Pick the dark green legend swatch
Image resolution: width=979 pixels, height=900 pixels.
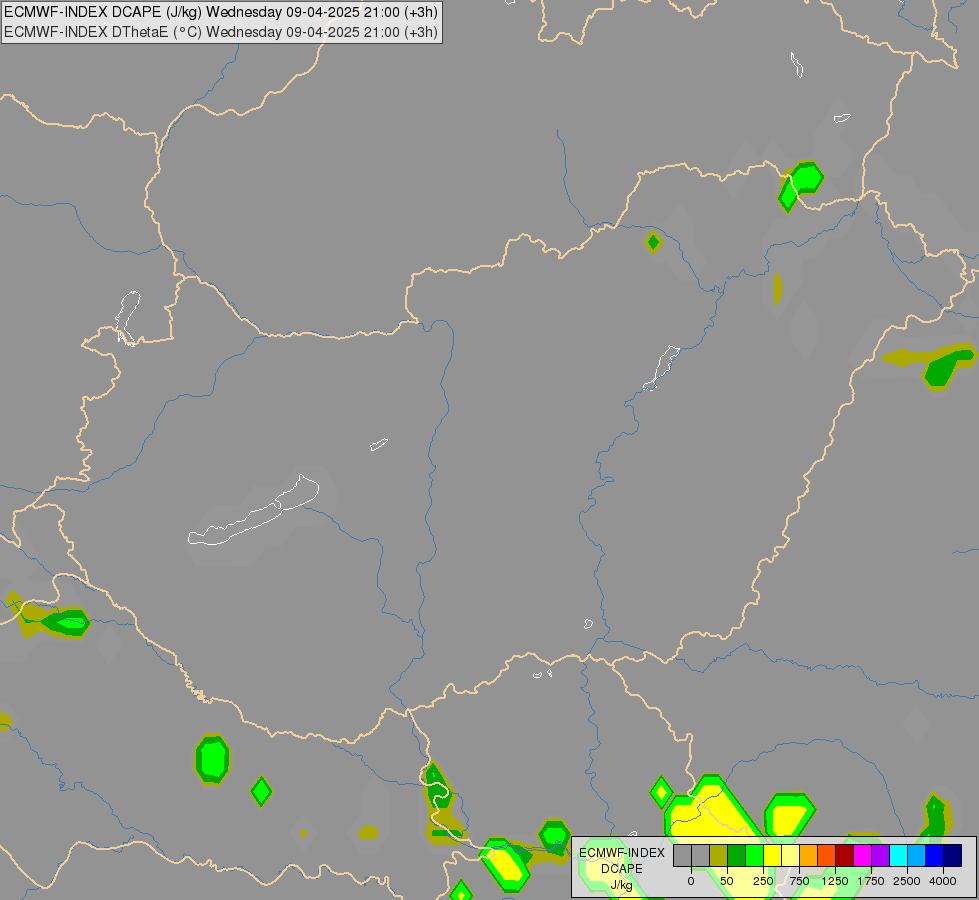pyautogui.click(x=736, y=855)
